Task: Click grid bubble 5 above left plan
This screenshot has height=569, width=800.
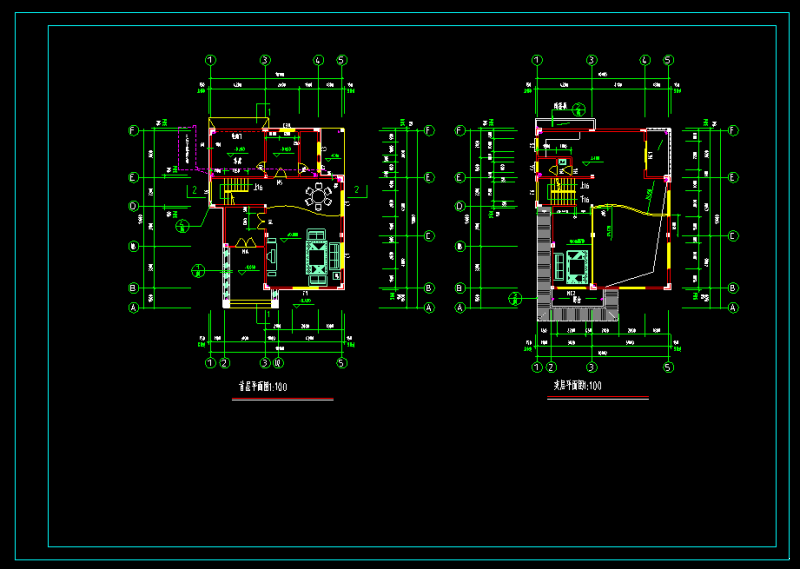Action: (x=342, y=60)
